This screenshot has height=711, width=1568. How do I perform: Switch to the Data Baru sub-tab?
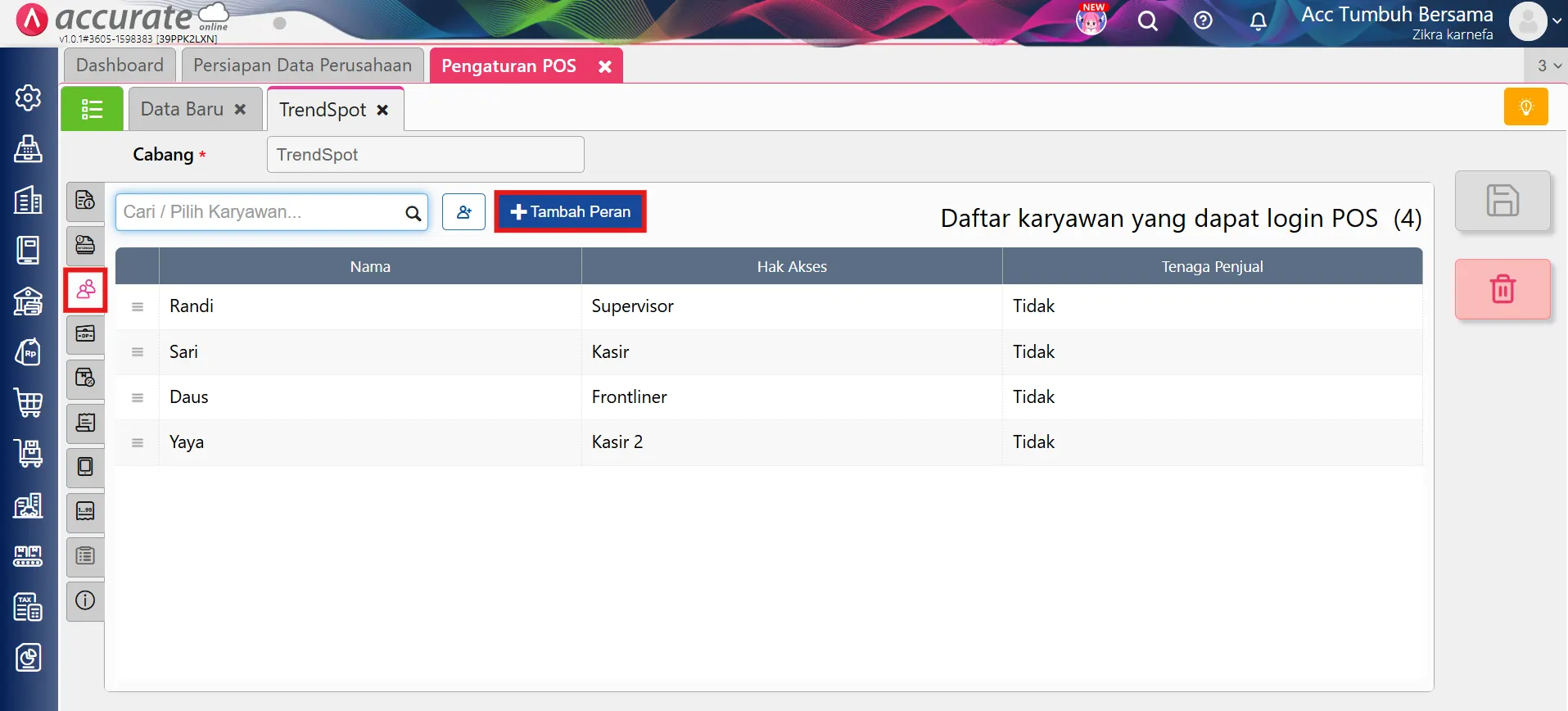(x=182, y=109)
